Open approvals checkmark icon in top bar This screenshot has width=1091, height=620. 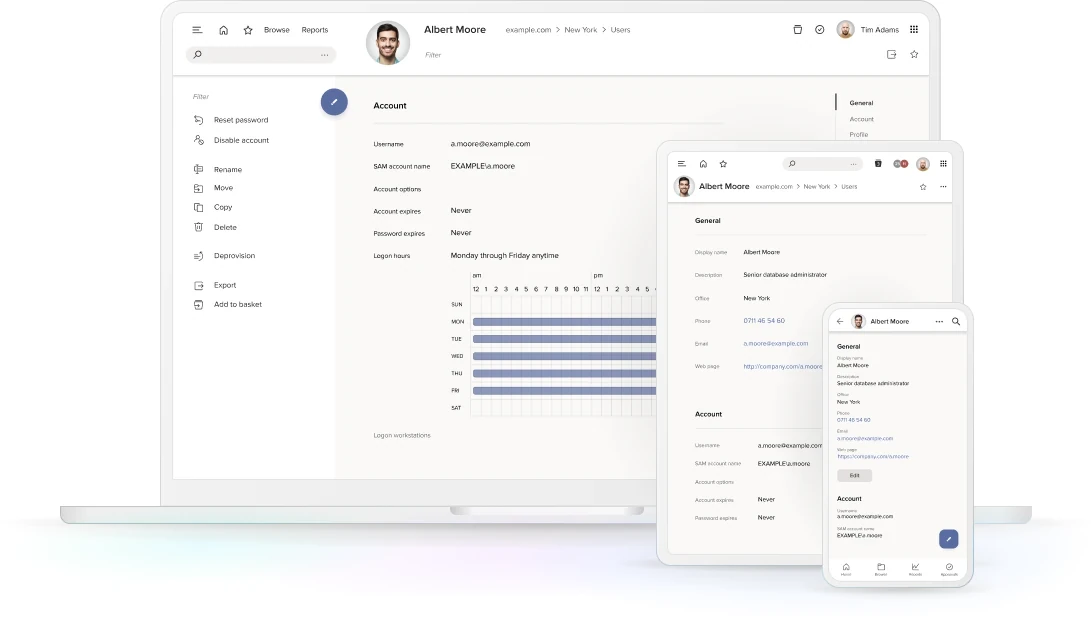click(820, 29)
